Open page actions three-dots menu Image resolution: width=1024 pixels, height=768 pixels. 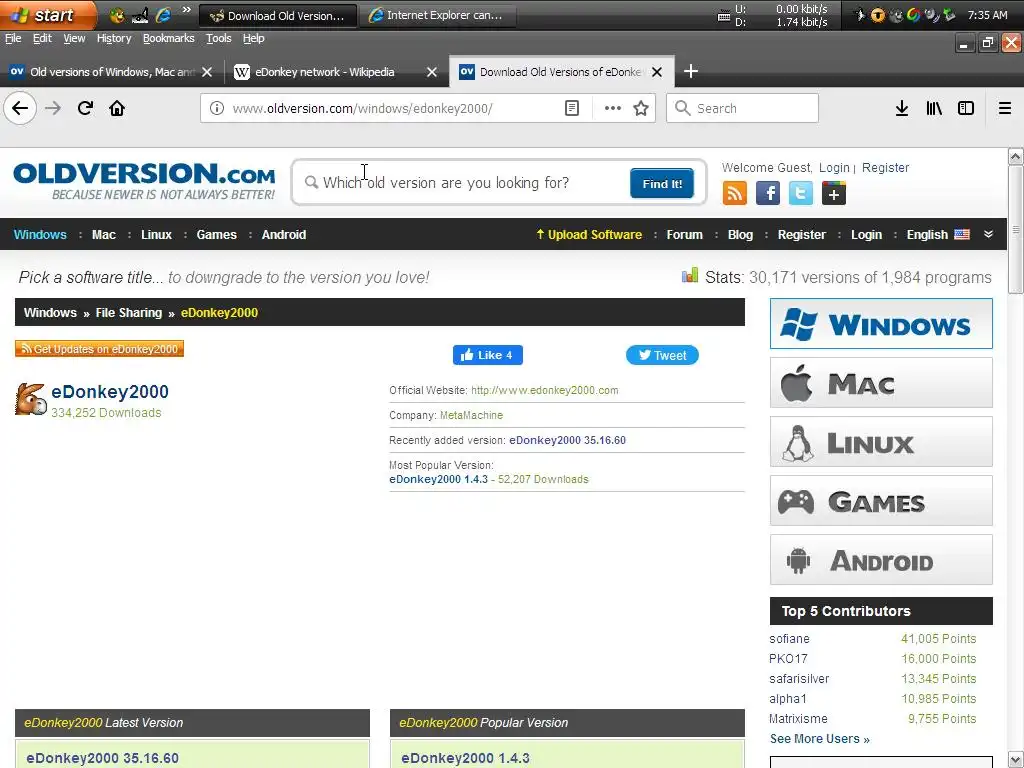click(613, 108)
